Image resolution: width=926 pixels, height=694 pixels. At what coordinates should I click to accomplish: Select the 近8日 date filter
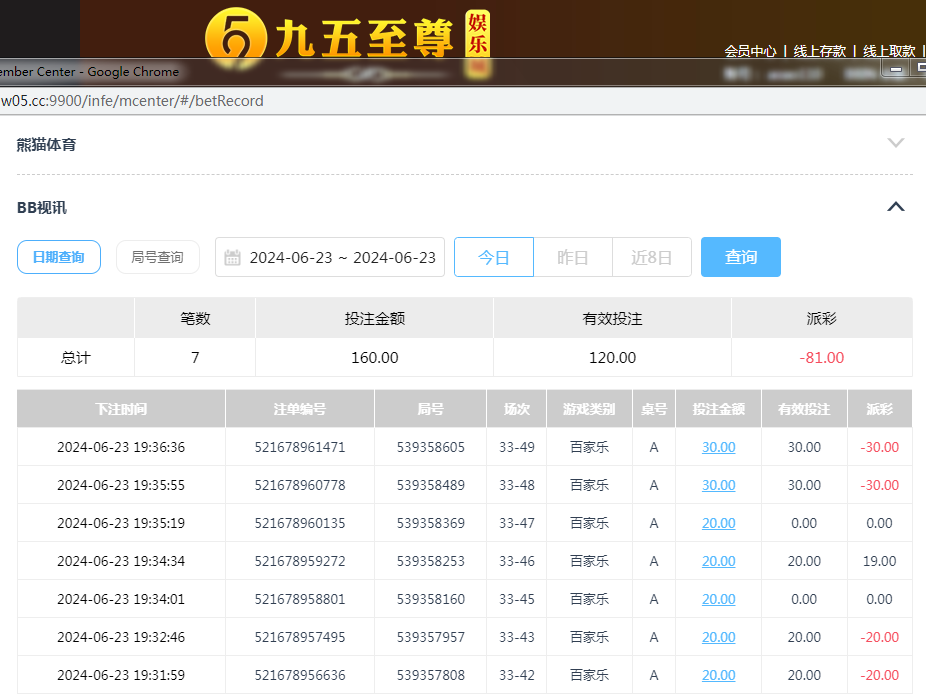point(651,257)
